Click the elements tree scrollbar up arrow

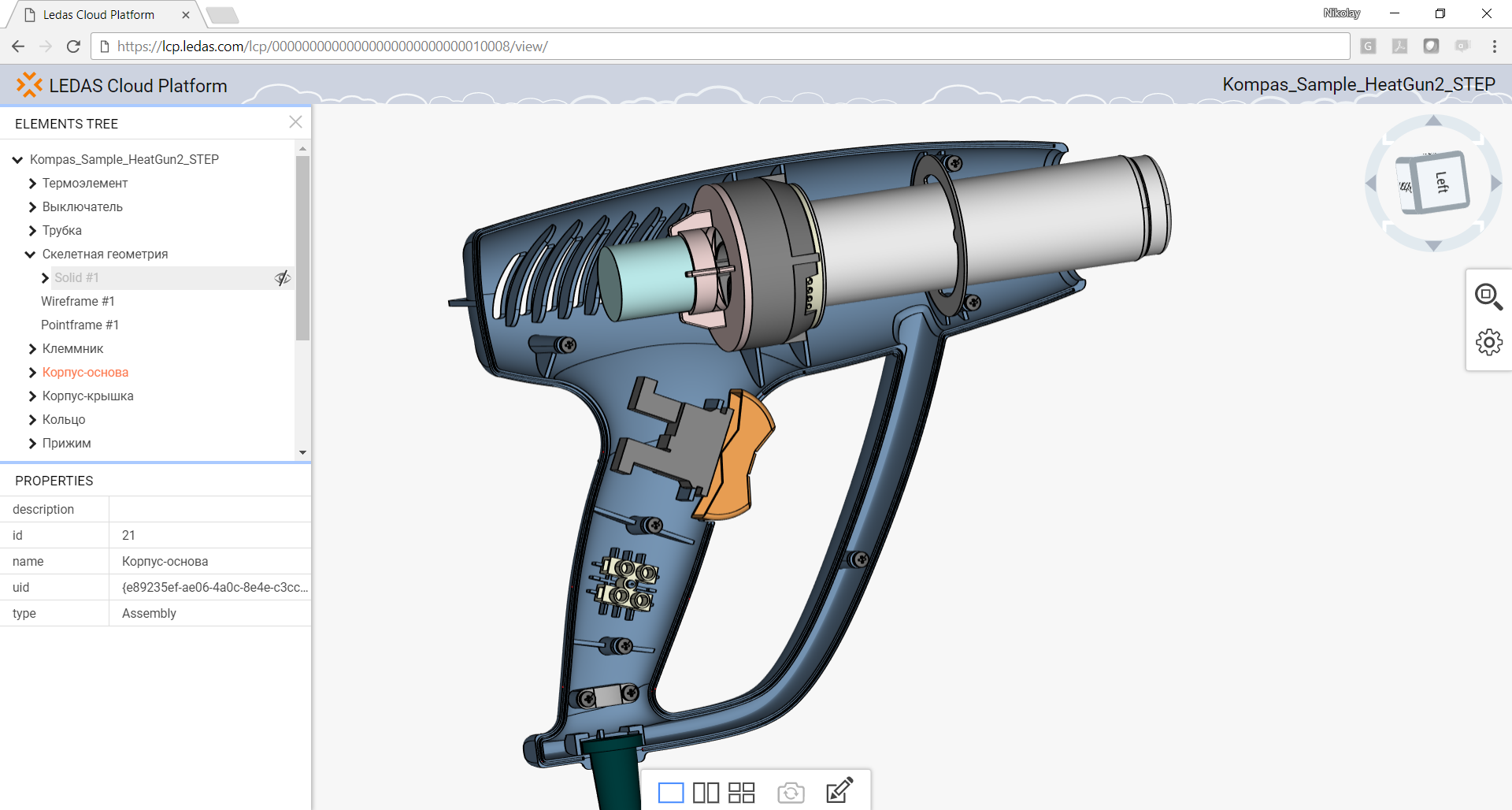302,148
